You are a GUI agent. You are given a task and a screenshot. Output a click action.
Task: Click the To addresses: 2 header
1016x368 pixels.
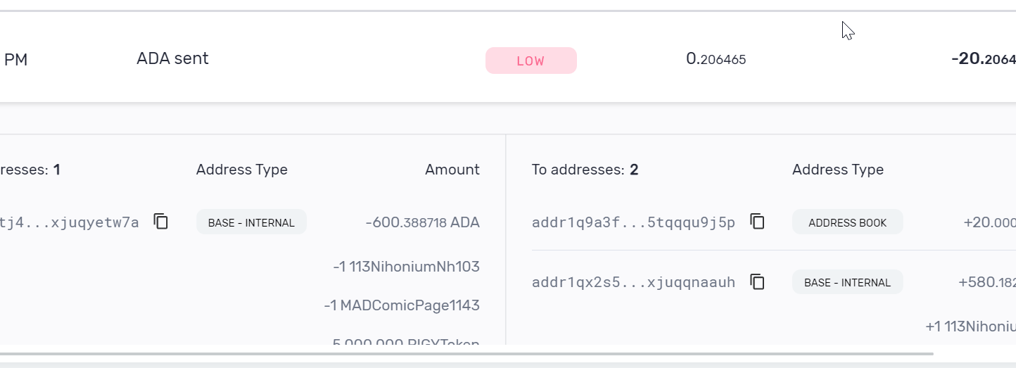click(x=585, y=170)
